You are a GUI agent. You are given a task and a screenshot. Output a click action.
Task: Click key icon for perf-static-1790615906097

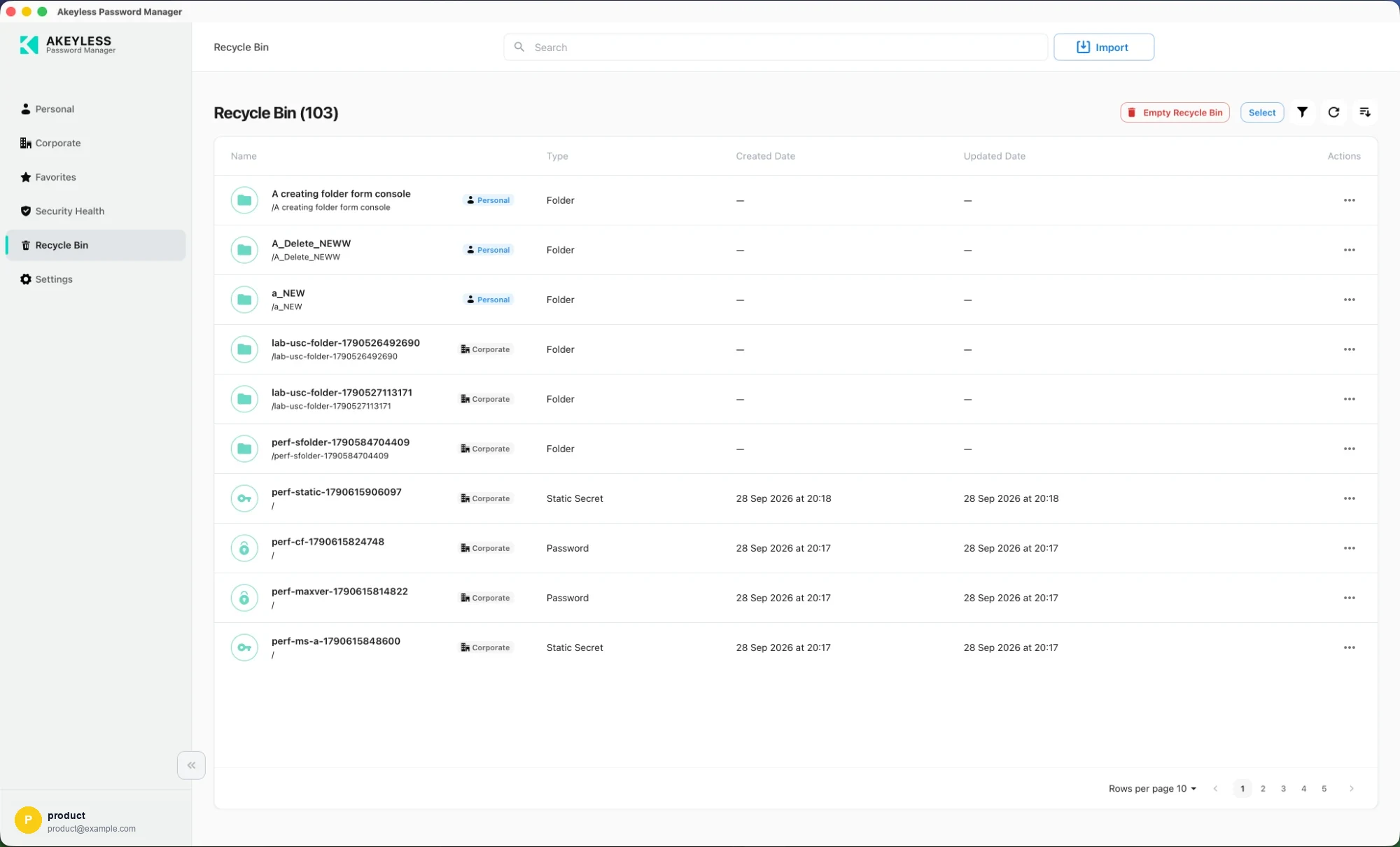pyautogui.click(x=244, y=498)
